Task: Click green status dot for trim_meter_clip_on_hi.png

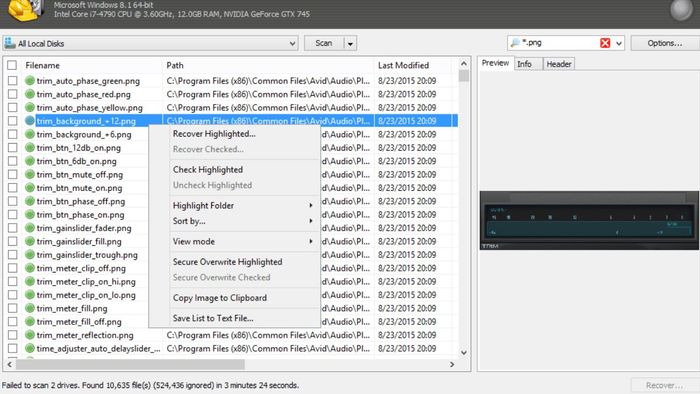Action: click(30, 282)
